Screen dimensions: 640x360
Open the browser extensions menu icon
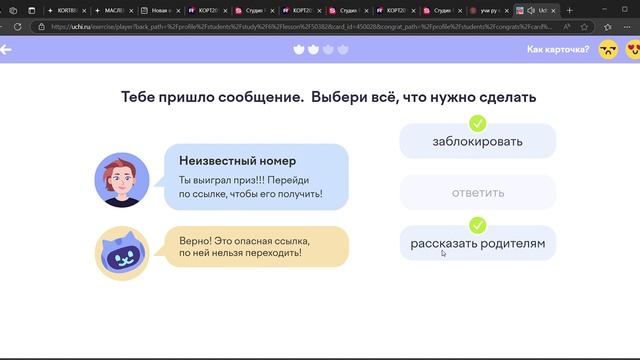[607, 27]
